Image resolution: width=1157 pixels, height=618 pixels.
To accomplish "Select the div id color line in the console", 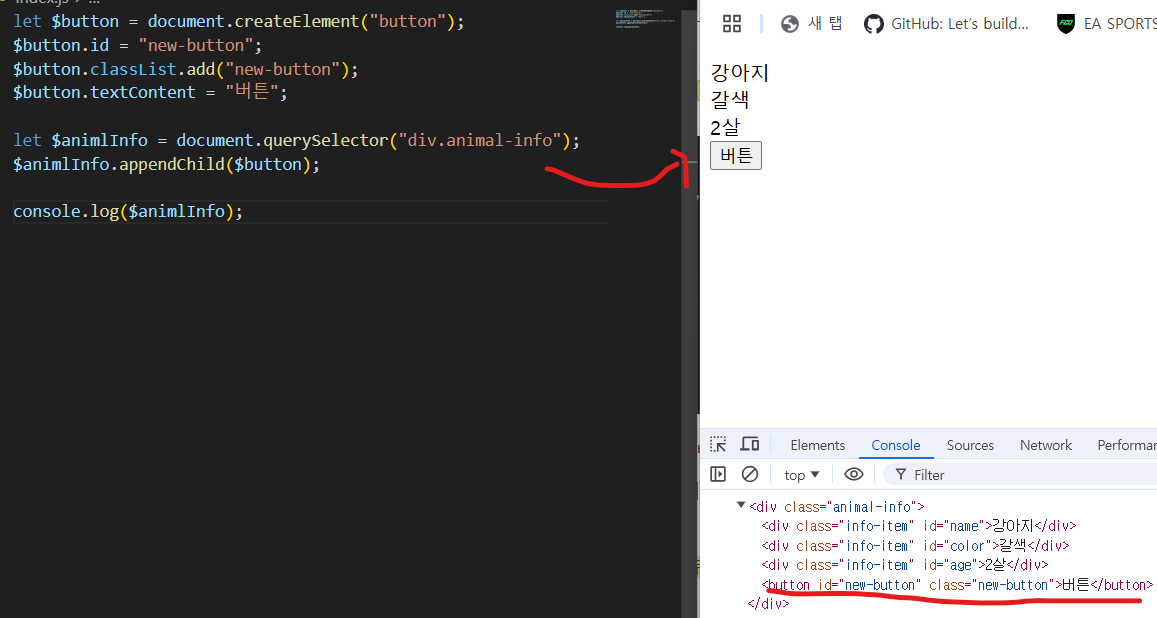I will click(915, 546).
